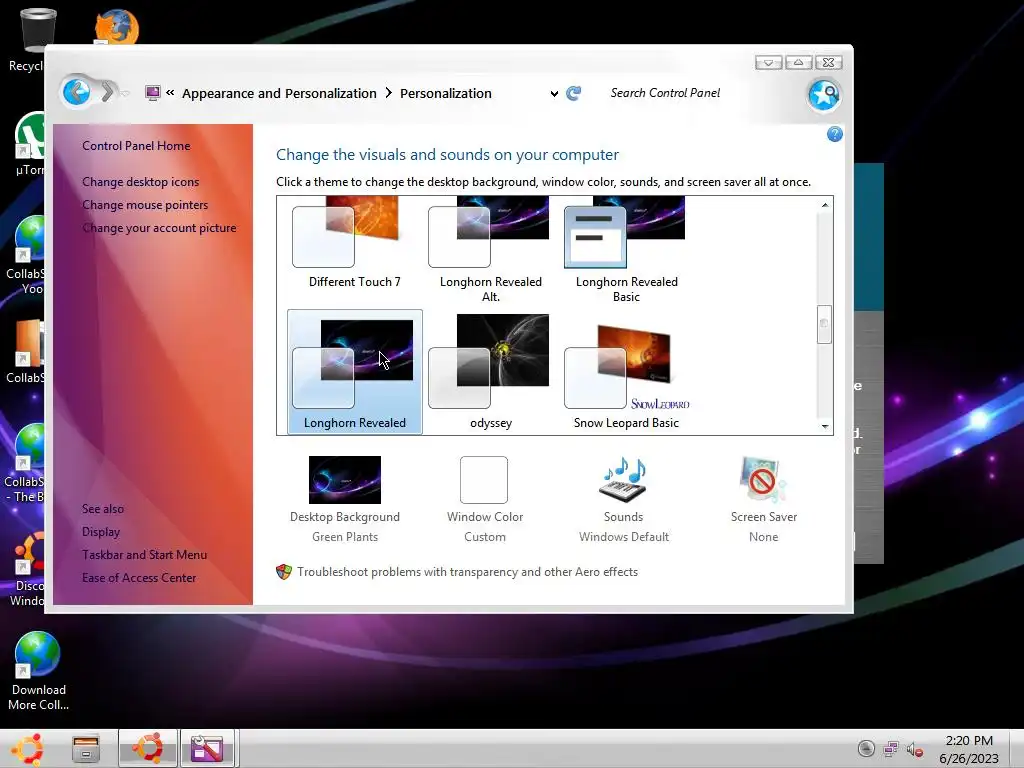1024x768 pixels.
Task: Click the Personalization taskbar window button
Action: (x=208, y=748)
